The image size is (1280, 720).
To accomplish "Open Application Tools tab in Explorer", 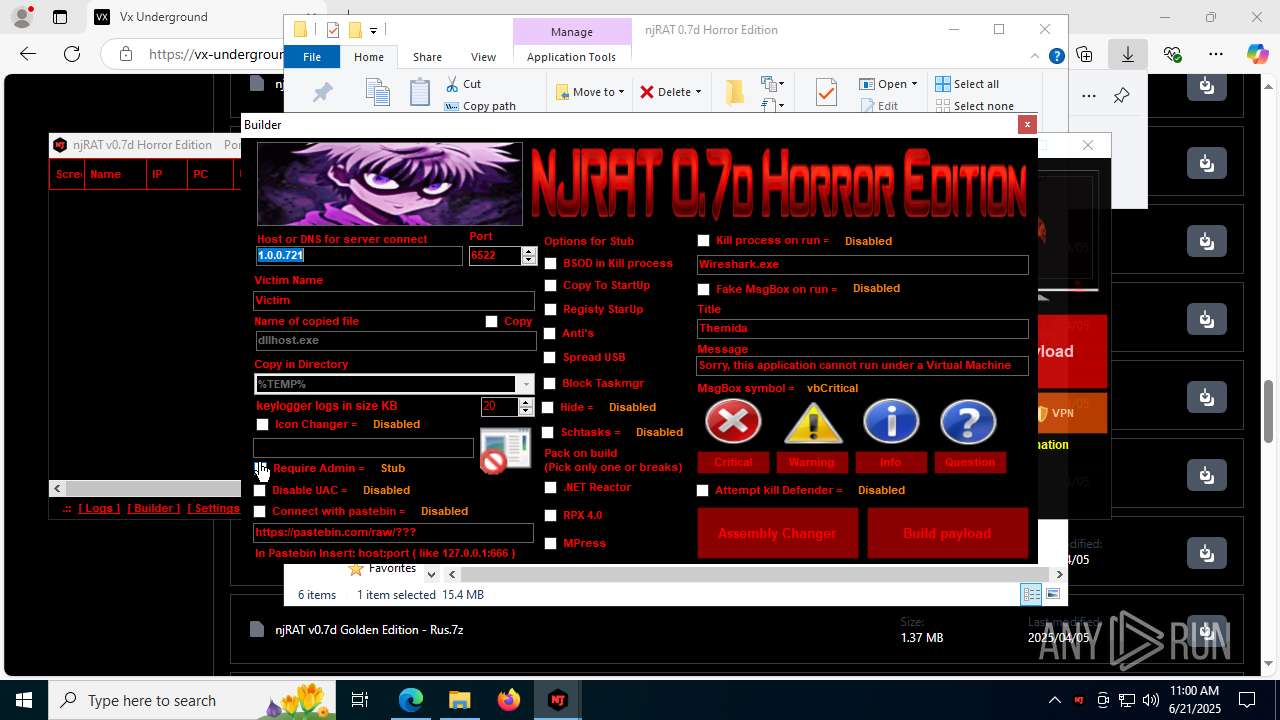I will 571,57.
